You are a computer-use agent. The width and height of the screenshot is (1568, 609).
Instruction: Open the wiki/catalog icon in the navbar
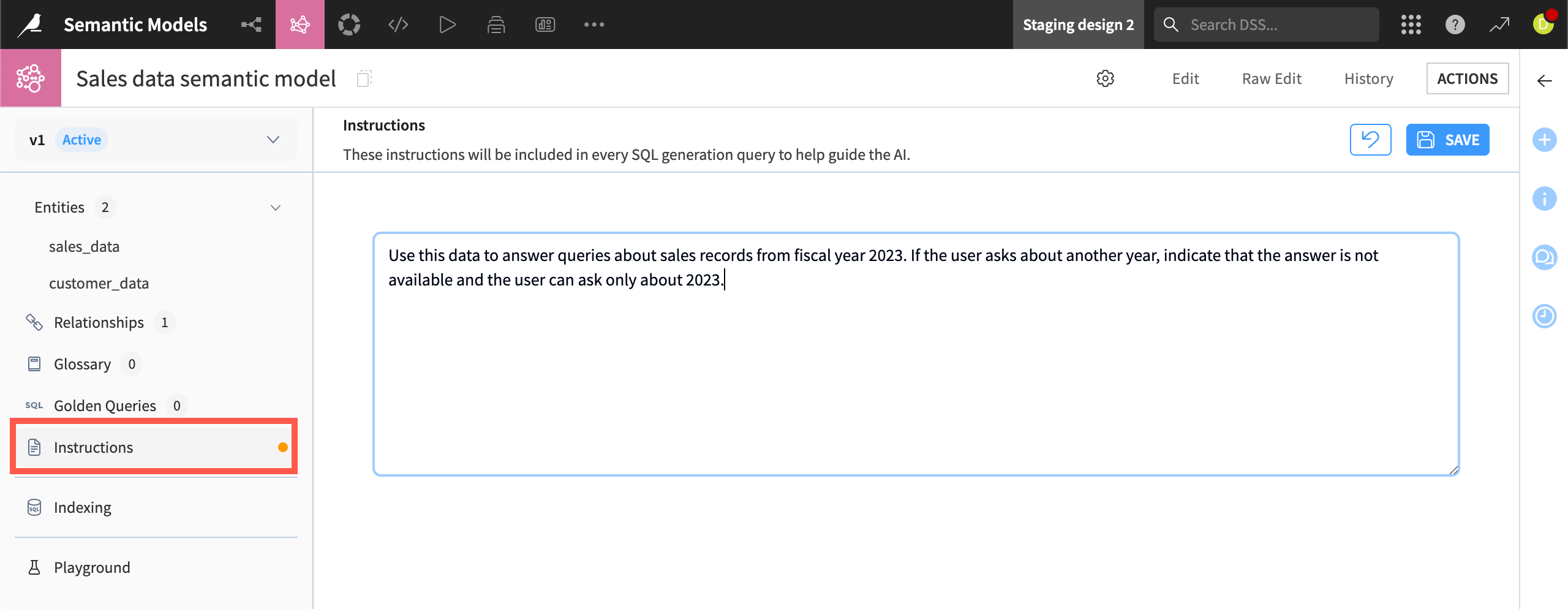pyautogui.click(x=496, y=25)
